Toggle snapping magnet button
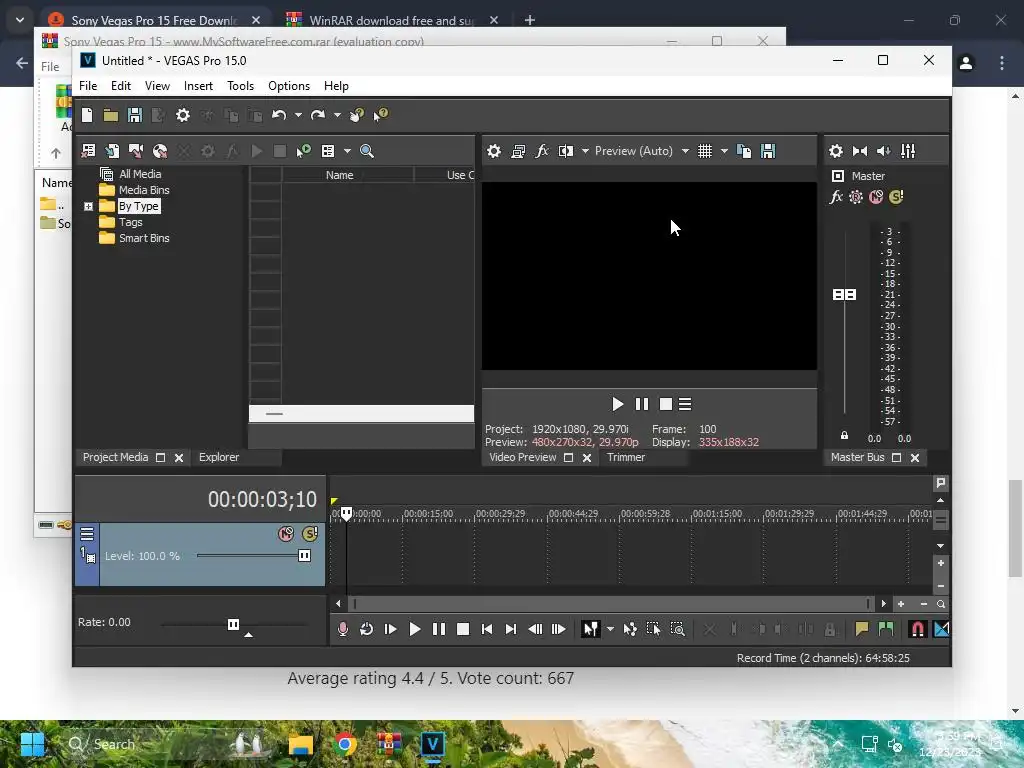Image resolution: width=1024 pixels, height=768 pixels. pyautogui.click(x=918, y=629)
